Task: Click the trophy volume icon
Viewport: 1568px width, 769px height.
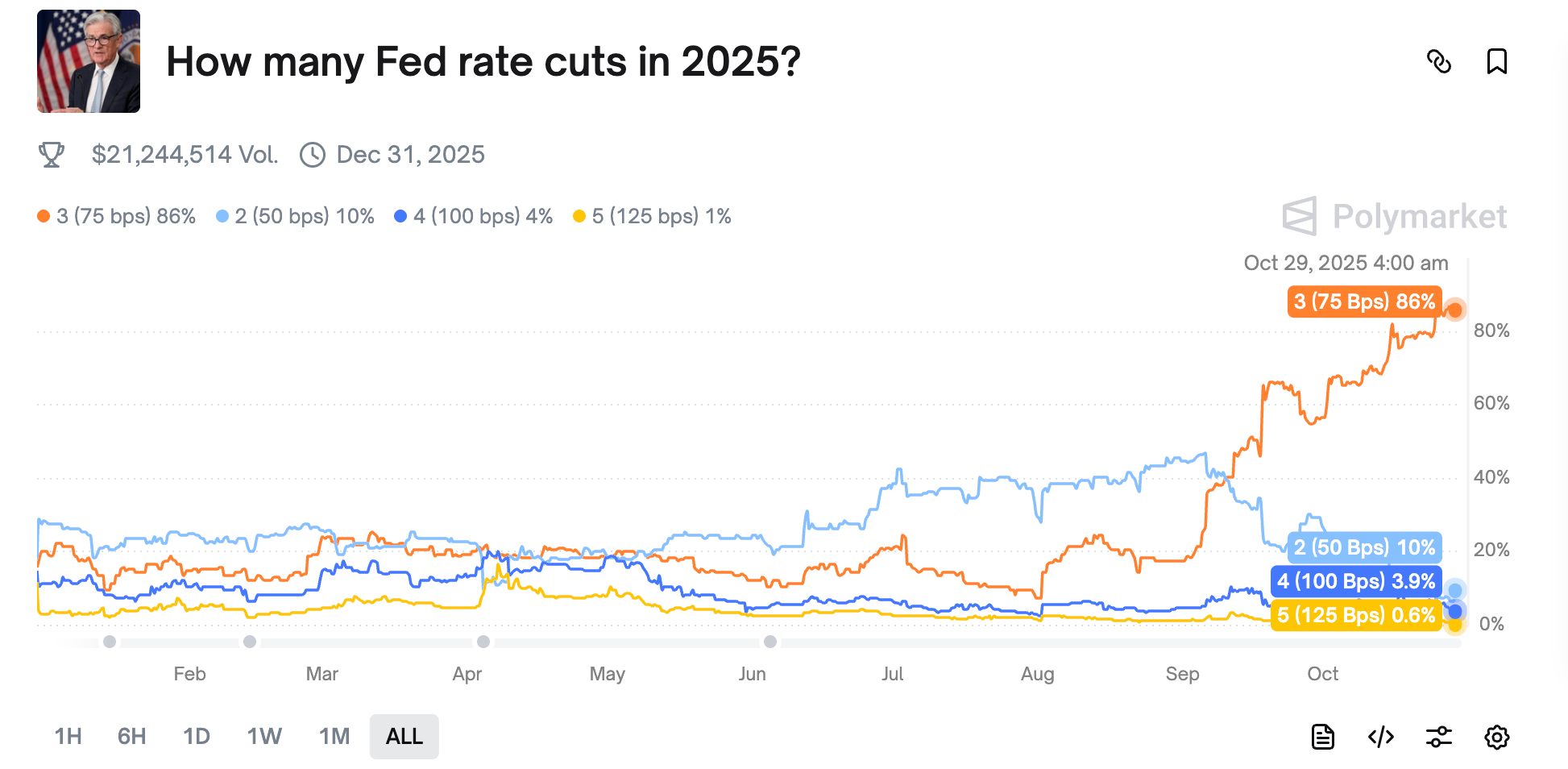Action: (x=52, y=154)
